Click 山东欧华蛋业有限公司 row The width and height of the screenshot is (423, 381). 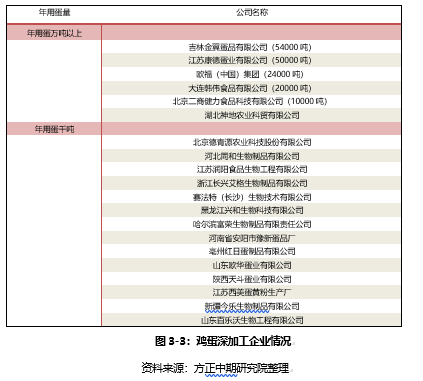[251, 265]
